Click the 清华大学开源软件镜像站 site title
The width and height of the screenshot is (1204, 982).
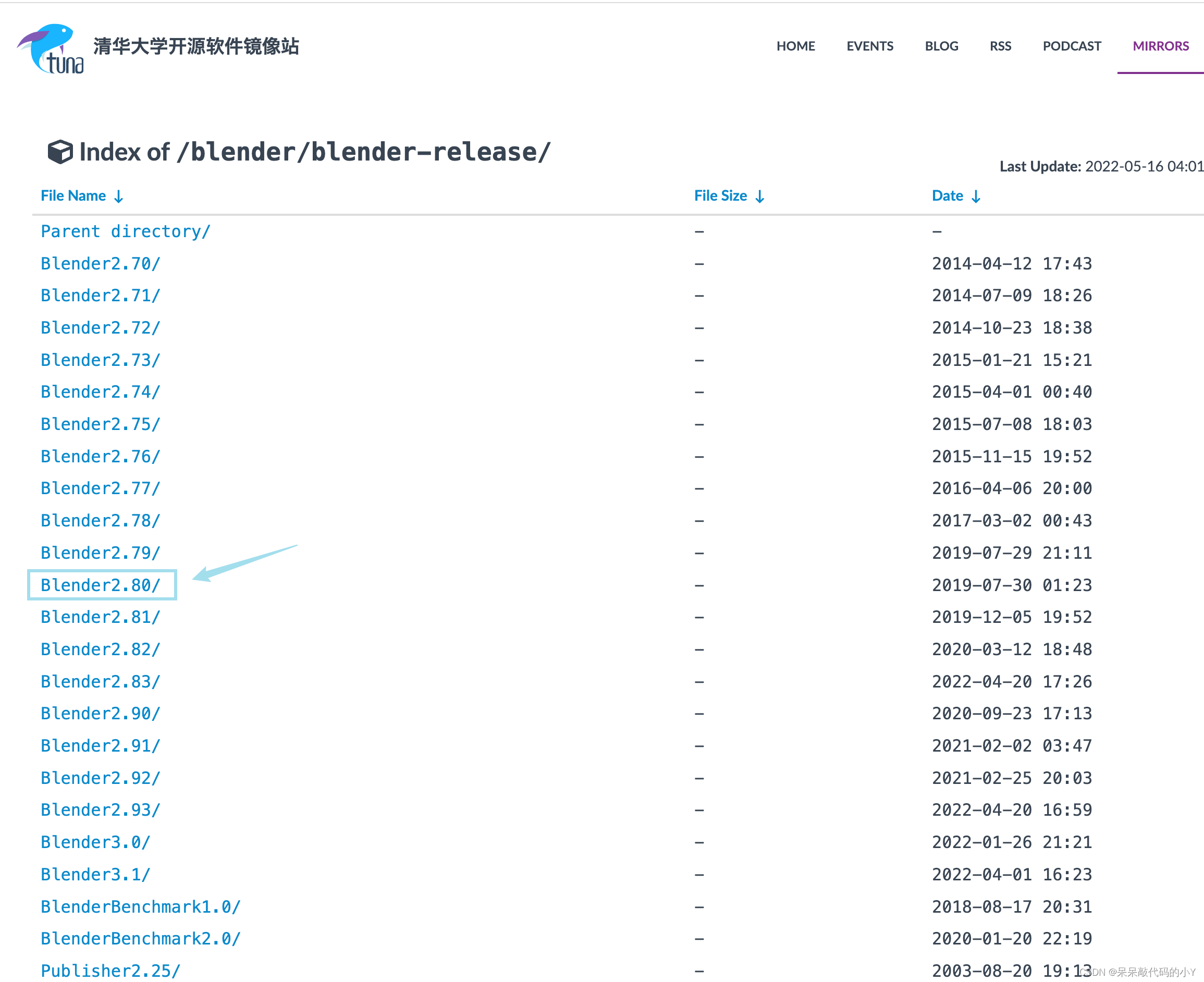click(196, 46)
